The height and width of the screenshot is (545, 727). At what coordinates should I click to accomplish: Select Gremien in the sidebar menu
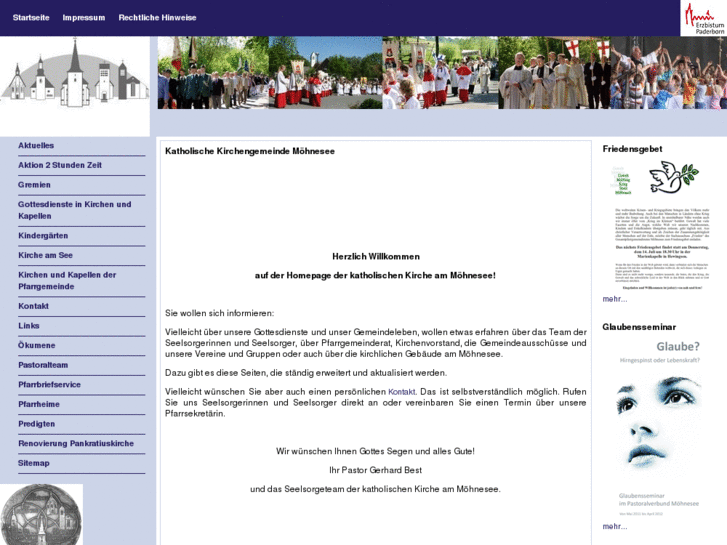[x=34, y=185]
